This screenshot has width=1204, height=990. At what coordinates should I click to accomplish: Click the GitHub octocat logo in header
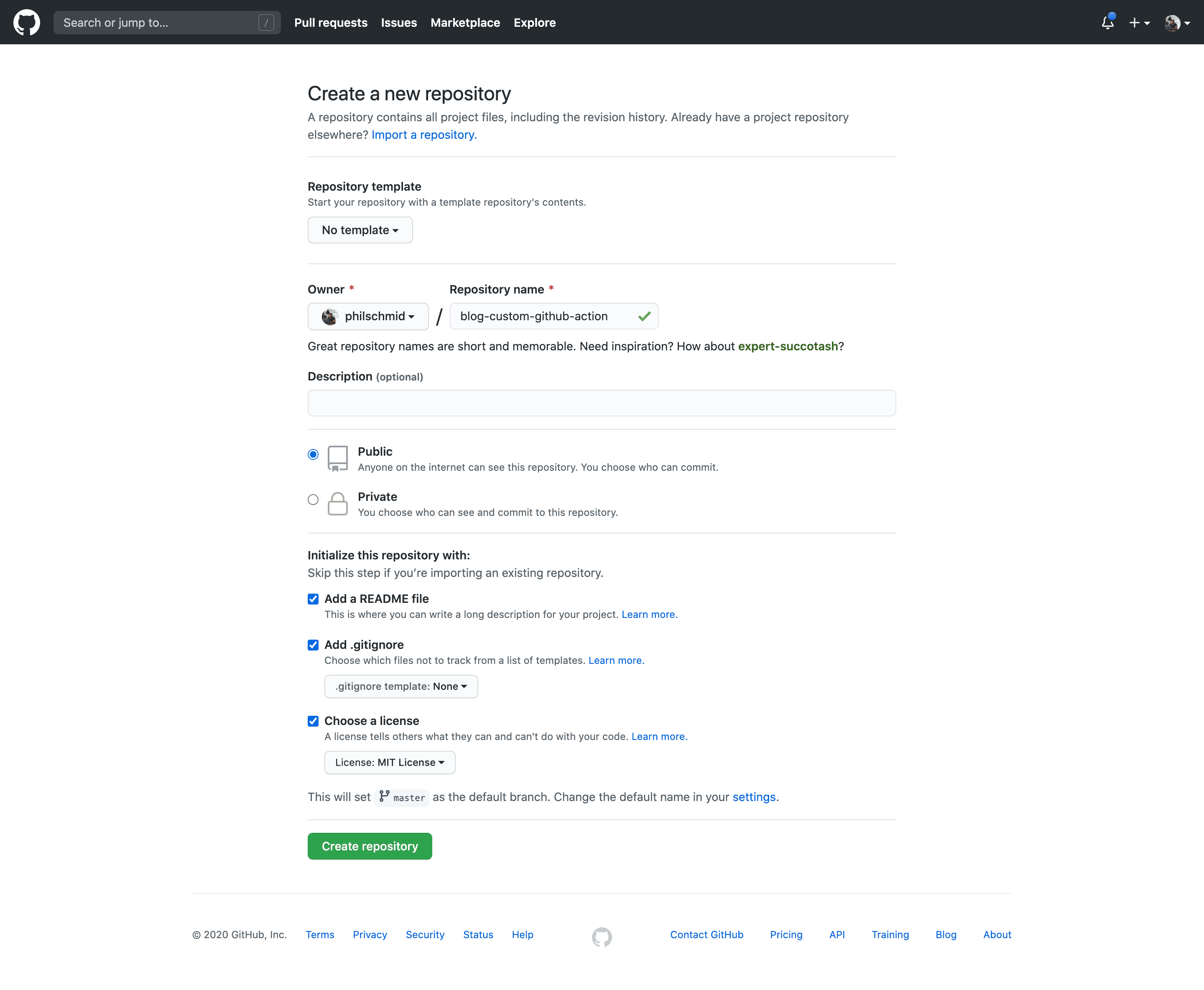pyautogui.click(x=27, y=22)
